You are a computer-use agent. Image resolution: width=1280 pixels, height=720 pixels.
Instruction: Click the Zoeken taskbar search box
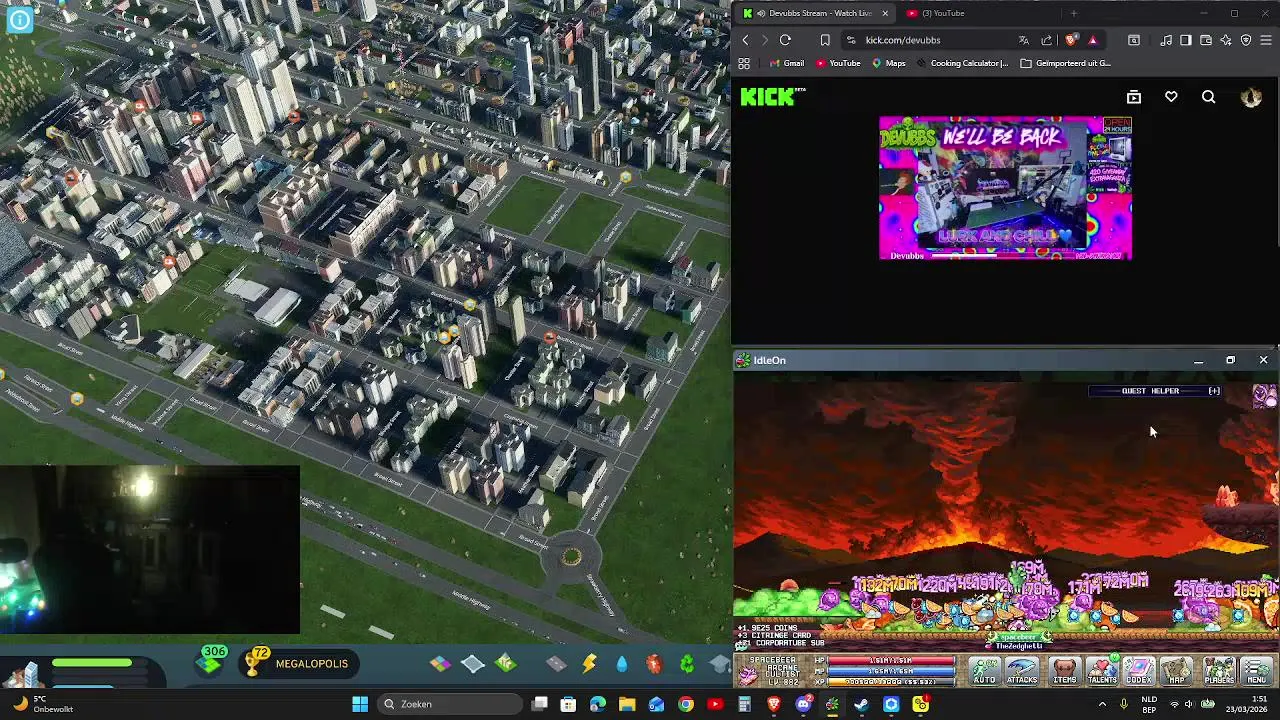click(x=452, y=704)
